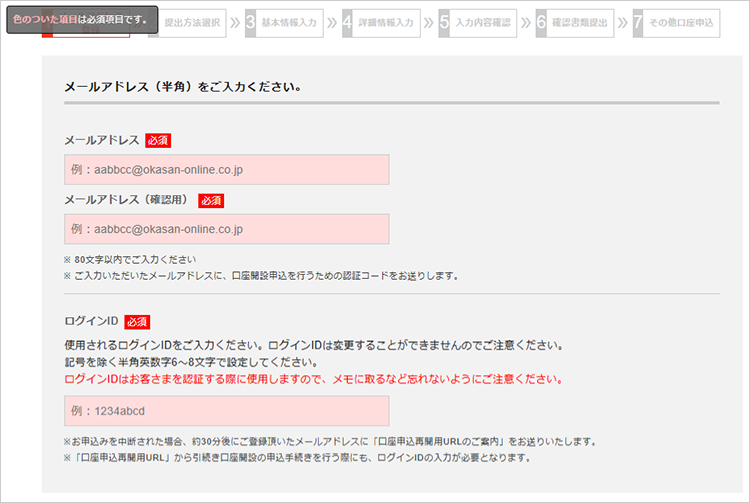Focus the ログインID input field

point(227,411)
